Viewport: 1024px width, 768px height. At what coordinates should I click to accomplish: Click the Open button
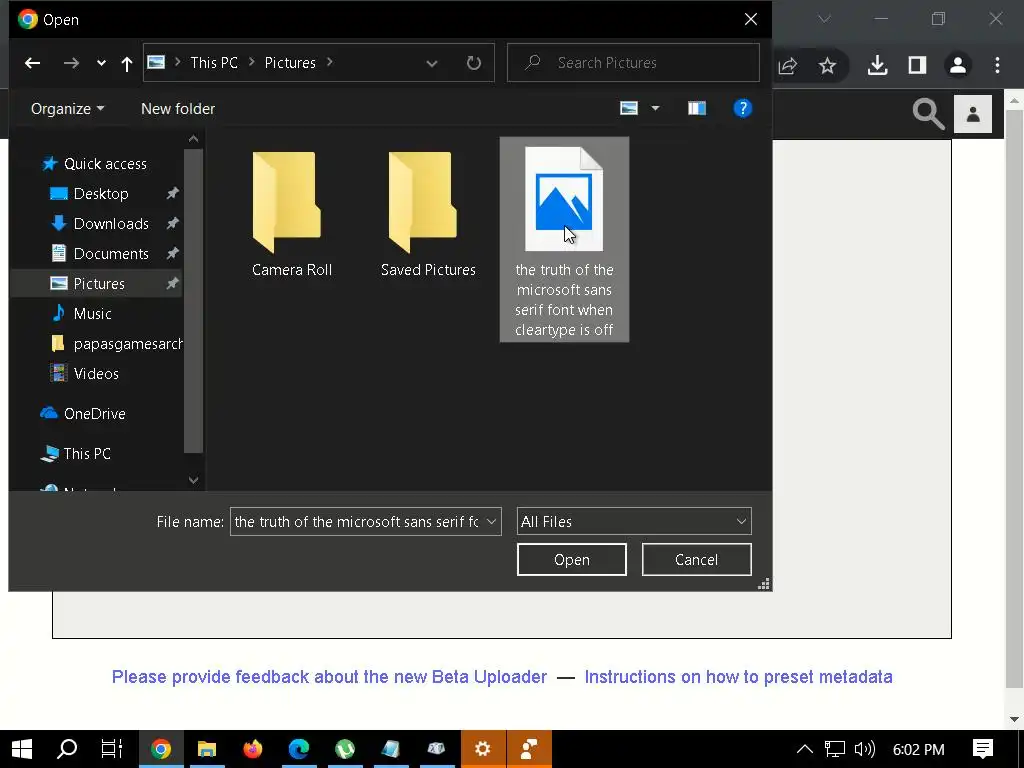pyautogui.click(x=571, y=560)
